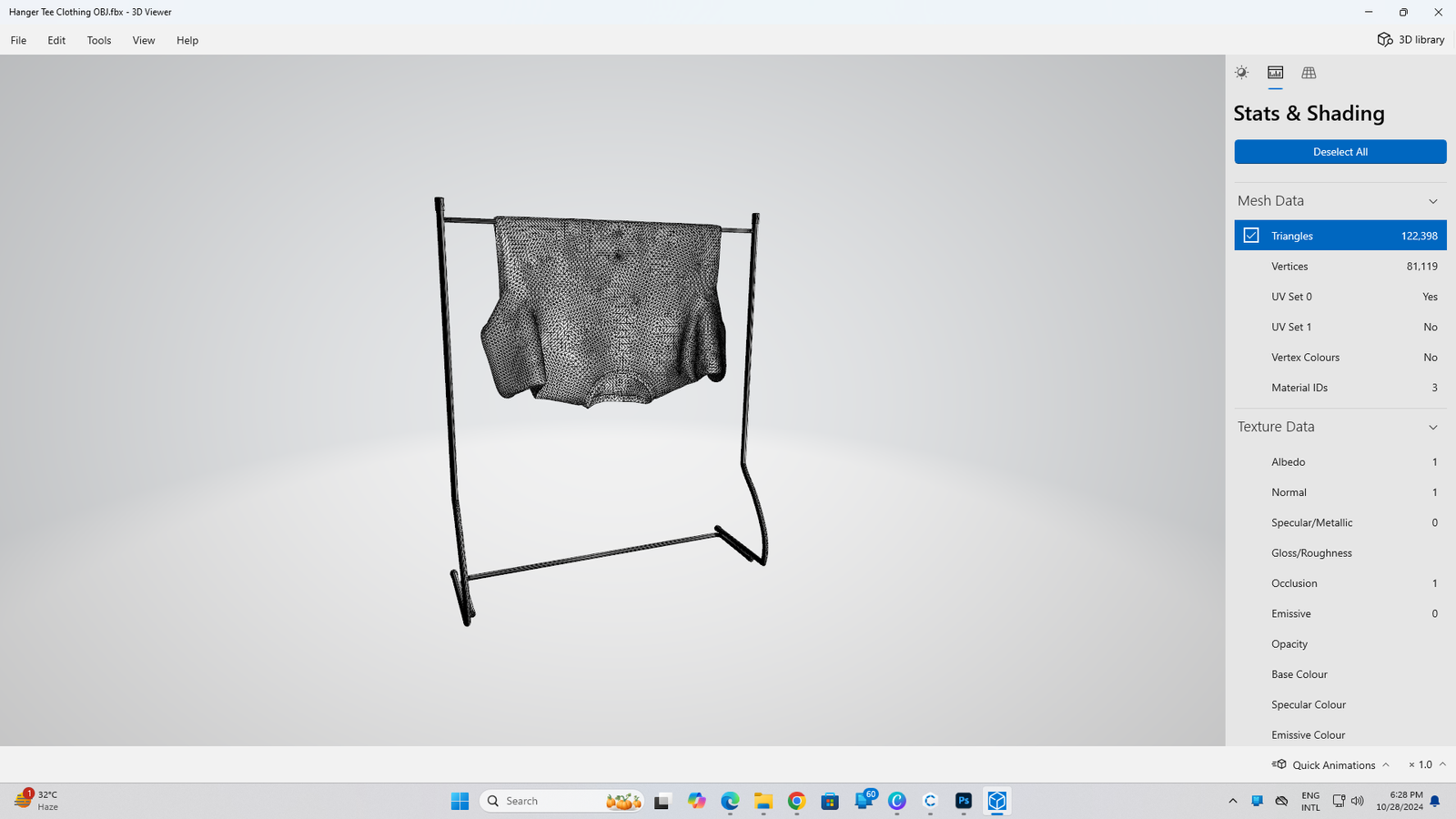Select the Base Colour row
This screenshot has height=819, width=1456.
coord(1340,674)
